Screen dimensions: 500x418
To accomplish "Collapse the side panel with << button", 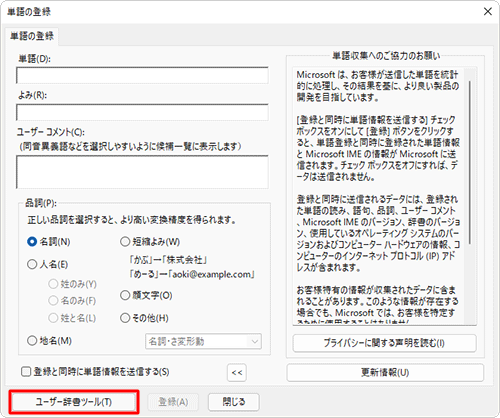I will [x=237, y=372].
